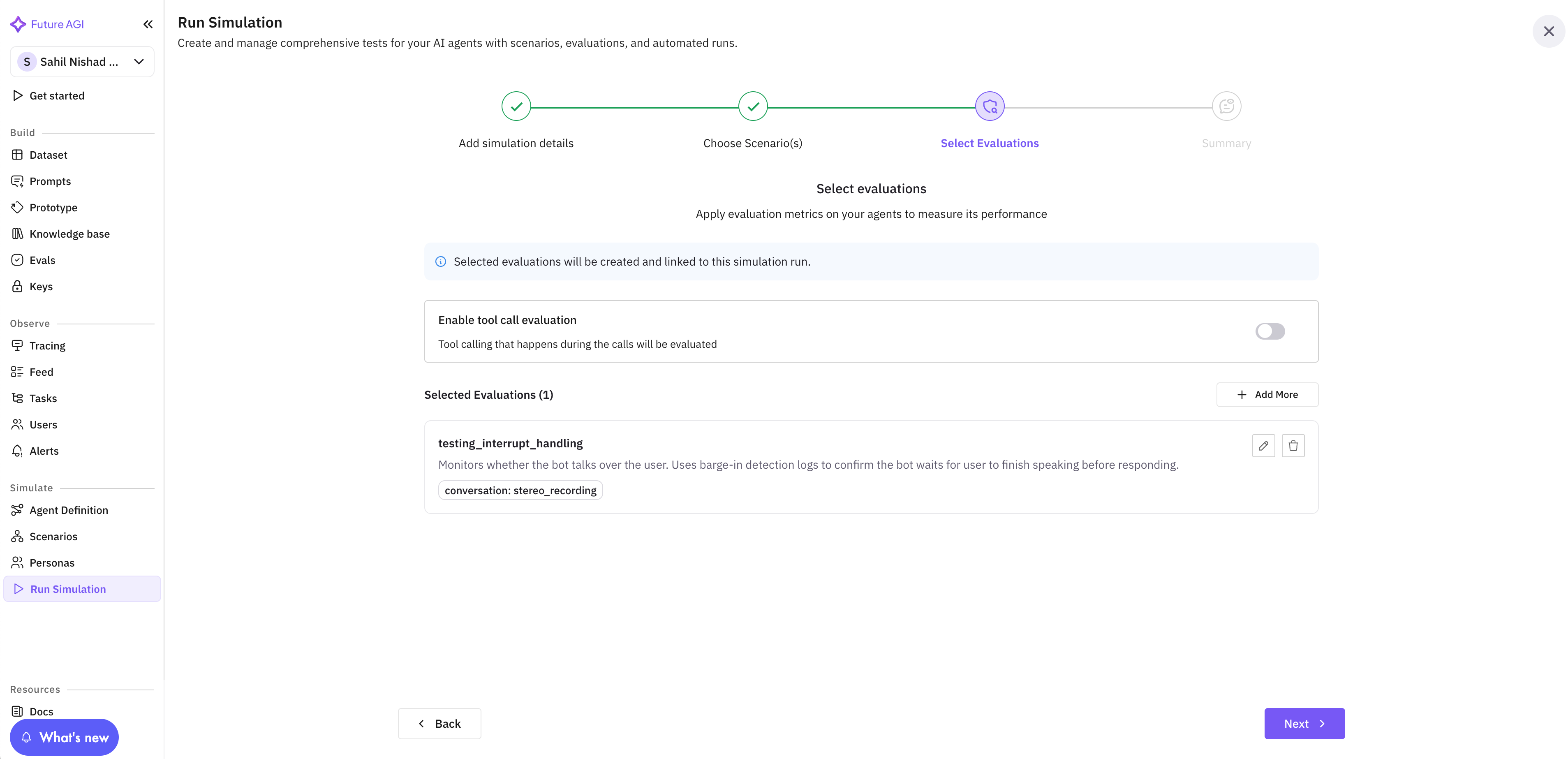The height and width of the screenshot is (759, 1568).
Task: Open the What's new panel
Action: [65, 737]
